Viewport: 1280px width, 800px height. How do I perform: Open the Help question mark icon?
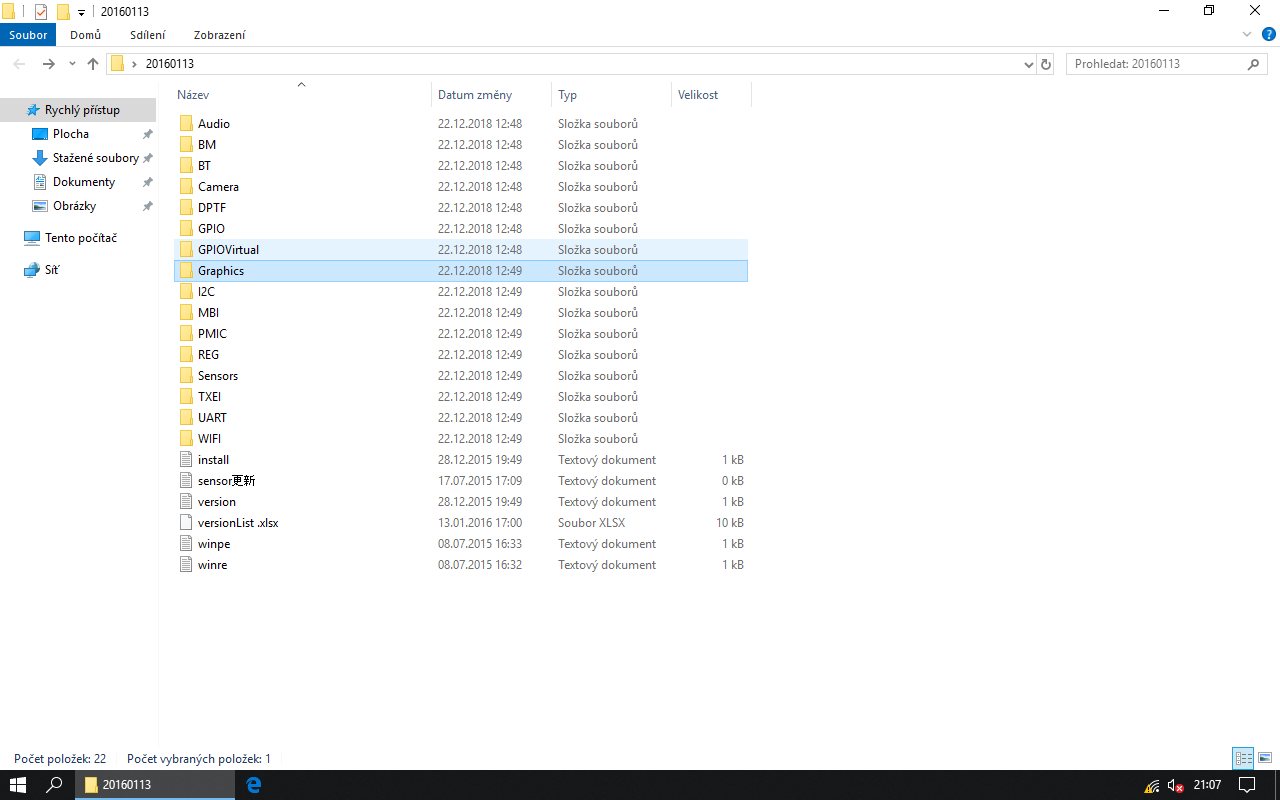tap(1268, 34)
